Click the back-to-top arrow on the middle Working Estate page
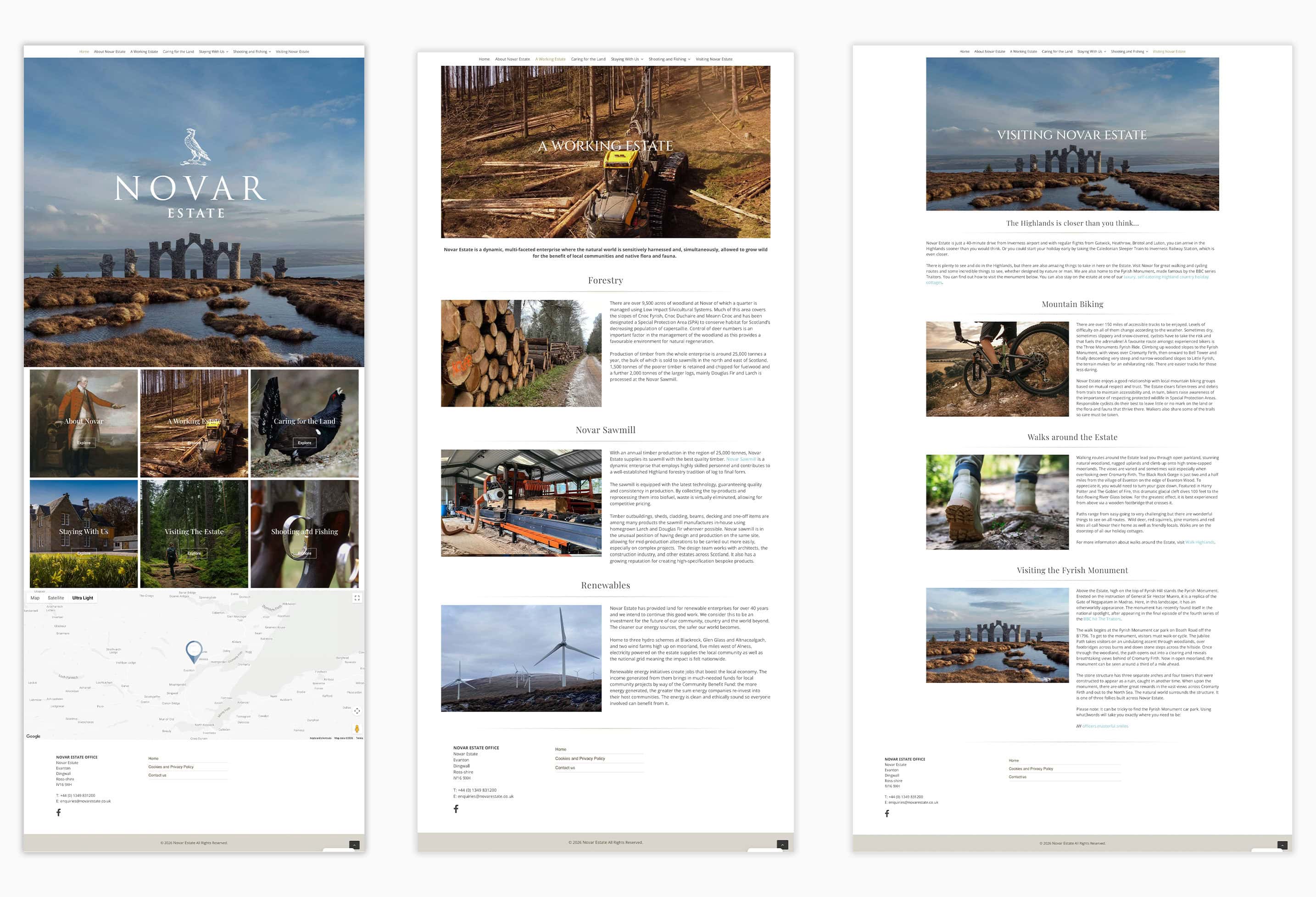This screenshot has height=897, width=1316. click(782, 844)
